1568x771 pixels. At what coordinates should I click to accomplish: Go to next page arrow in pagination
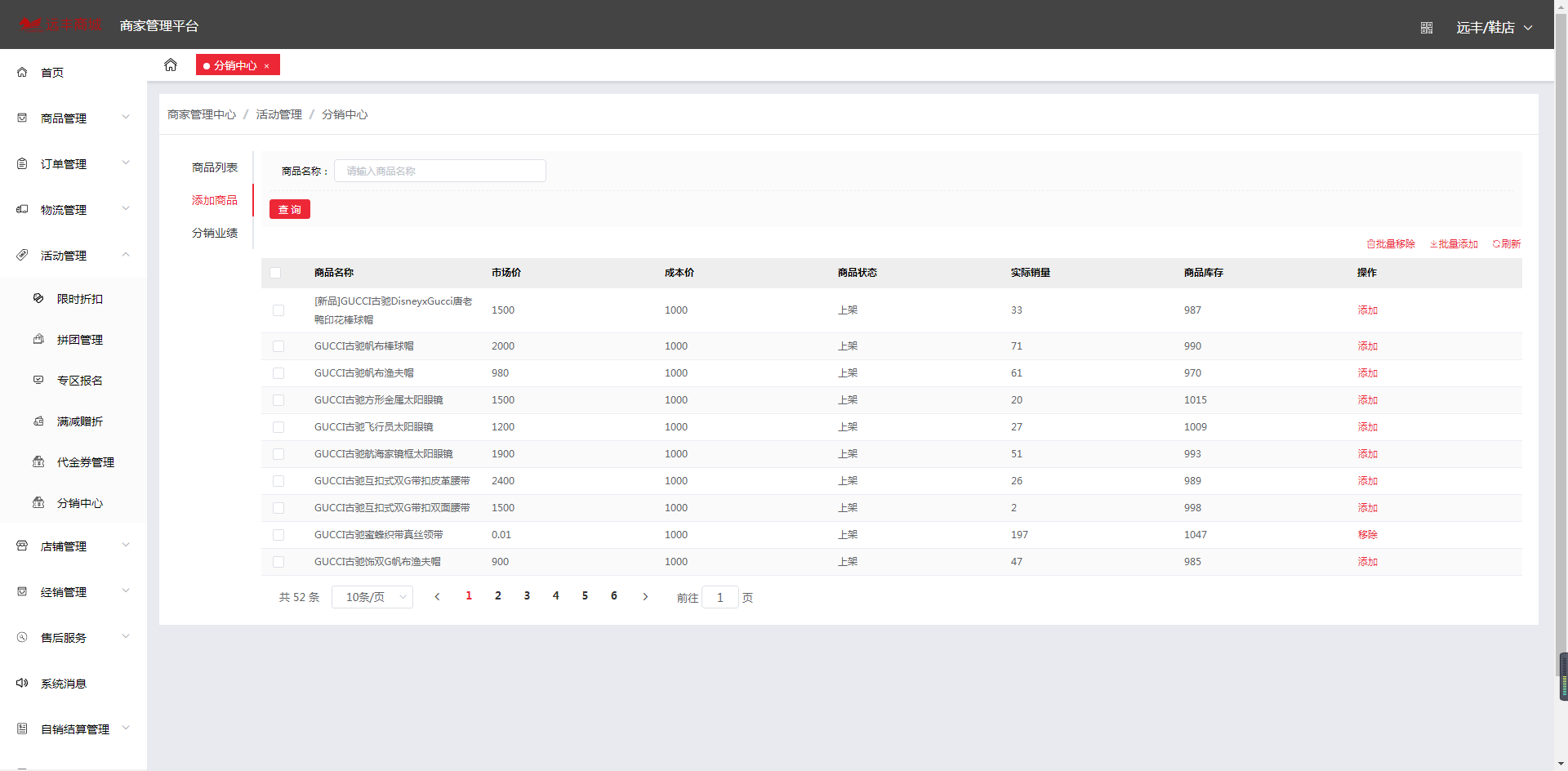coord(645,597)
